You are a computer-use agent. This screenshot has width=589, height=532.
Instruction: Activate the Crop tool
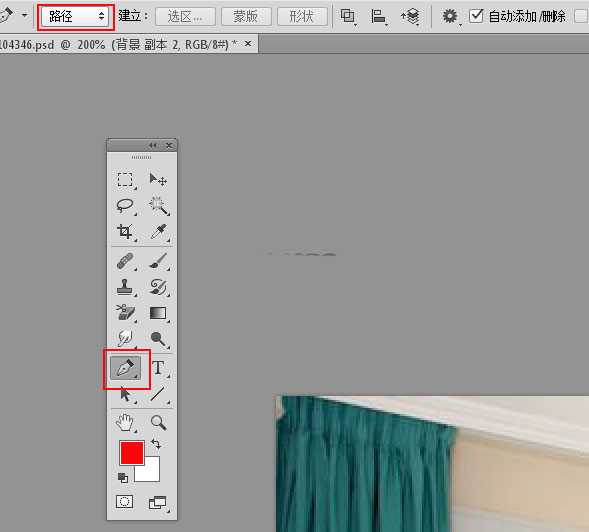[x=125, y=231]
